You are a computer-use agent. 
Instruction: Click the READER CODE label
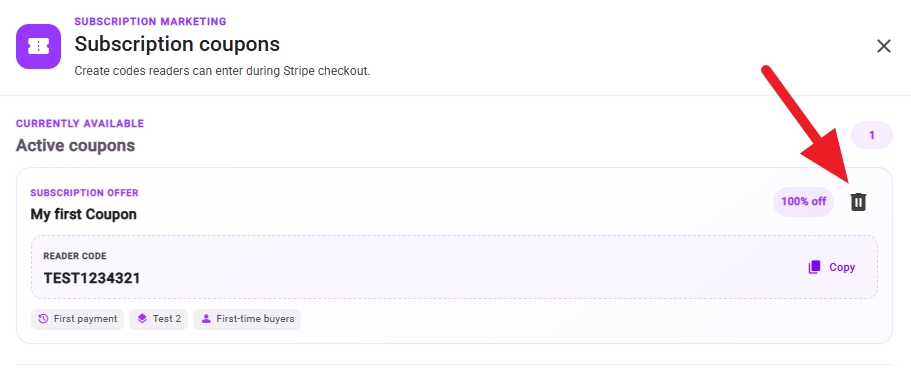tap(75, 256)
